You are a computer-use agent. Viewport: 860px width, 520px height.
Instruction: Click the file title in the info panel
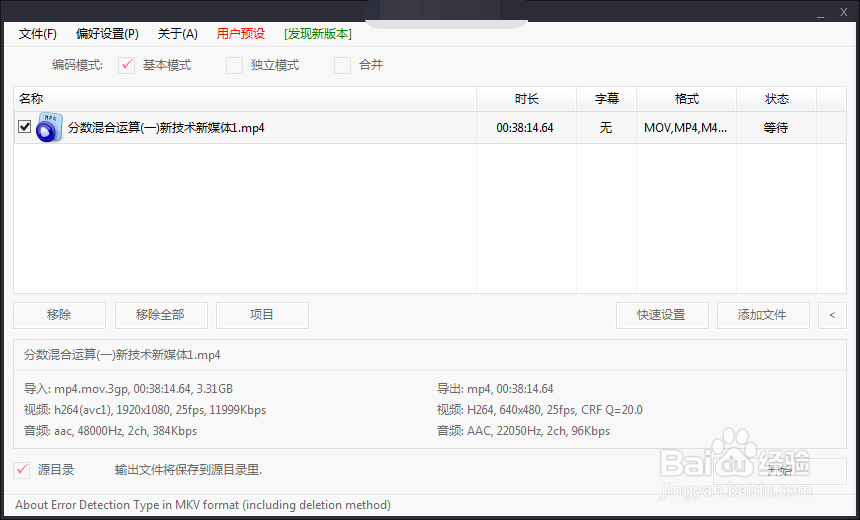coord(122,355)
